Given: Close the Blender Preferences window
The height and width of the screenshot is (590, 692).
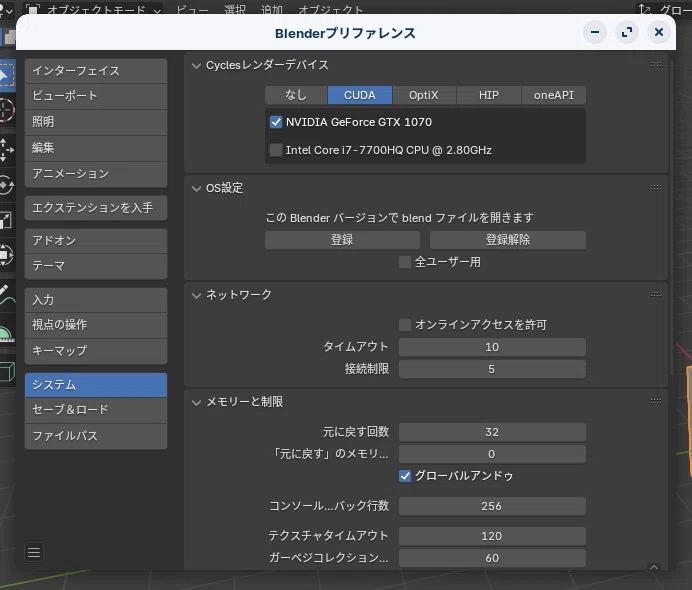Looking at the screenshot, I should tap(658, 32).
